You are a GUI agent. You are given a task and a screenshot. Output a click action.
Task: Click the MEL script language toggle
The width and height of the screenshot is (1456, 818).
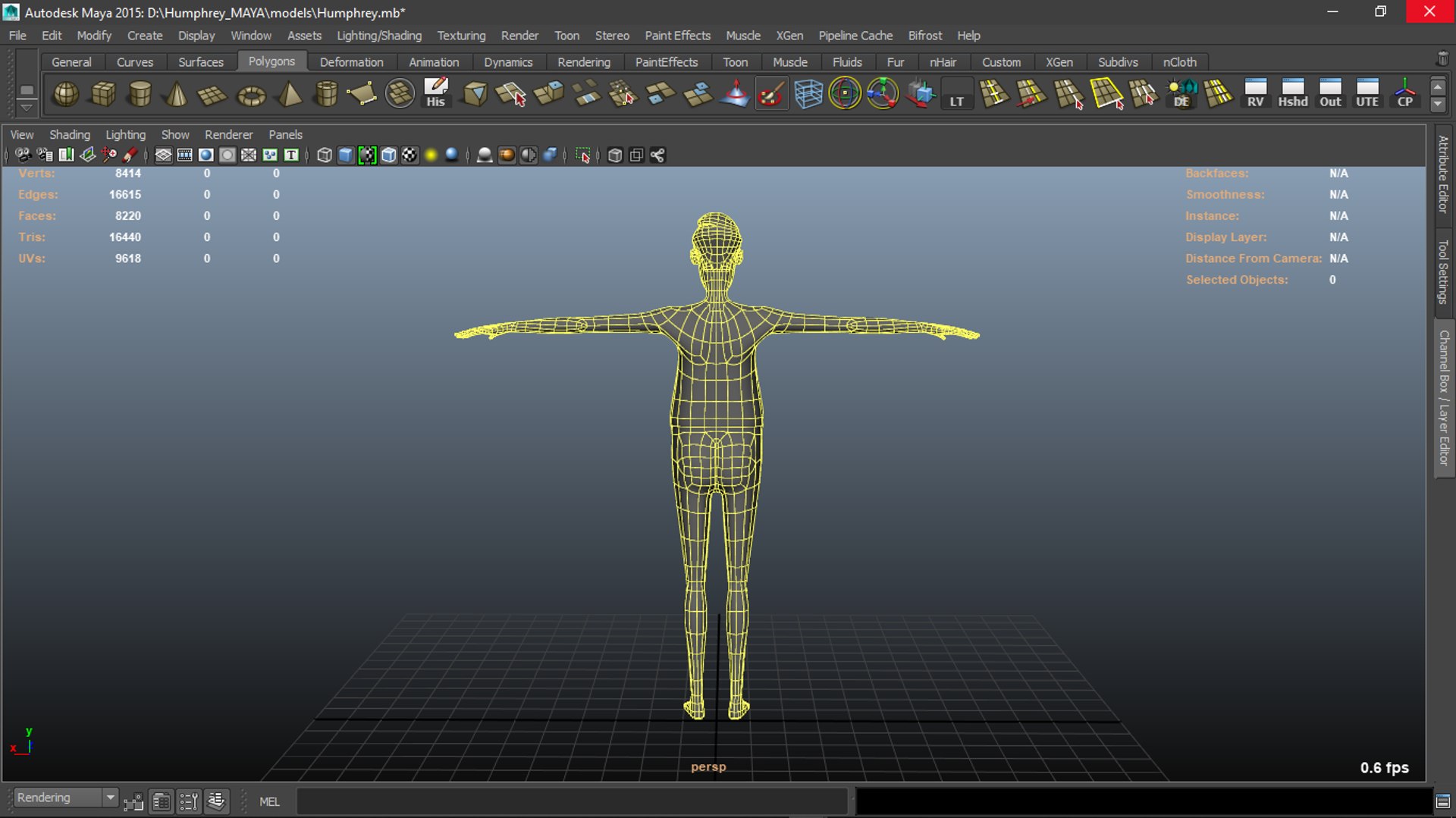point(269,802)
